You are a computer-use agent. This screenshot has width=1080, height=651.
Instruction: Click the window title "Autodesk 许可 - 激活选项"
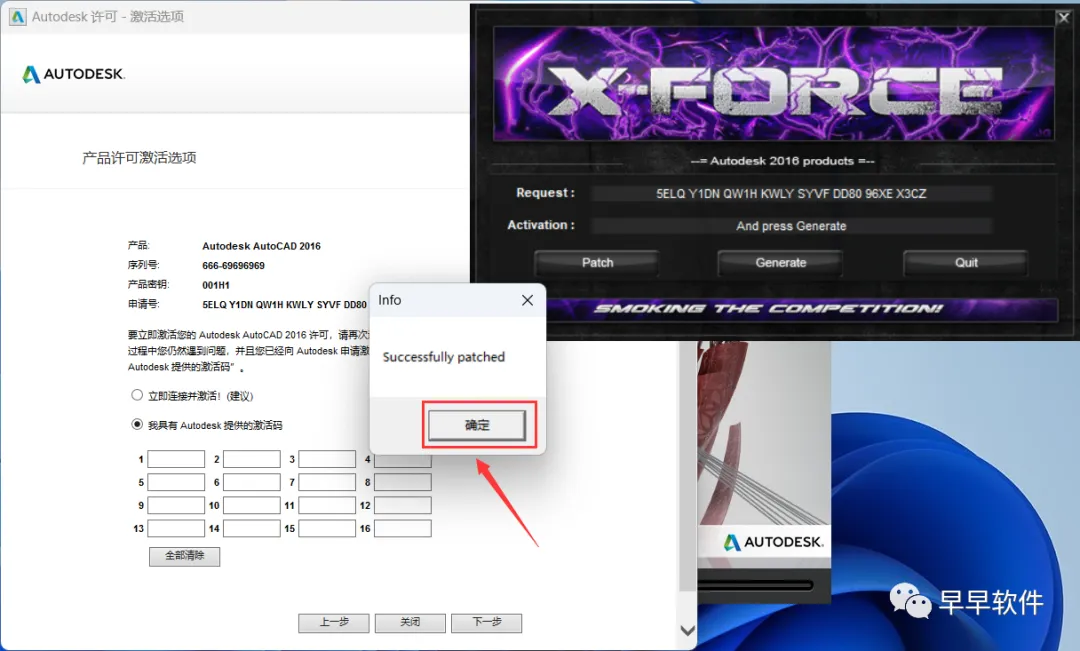[x=107, y=17]
